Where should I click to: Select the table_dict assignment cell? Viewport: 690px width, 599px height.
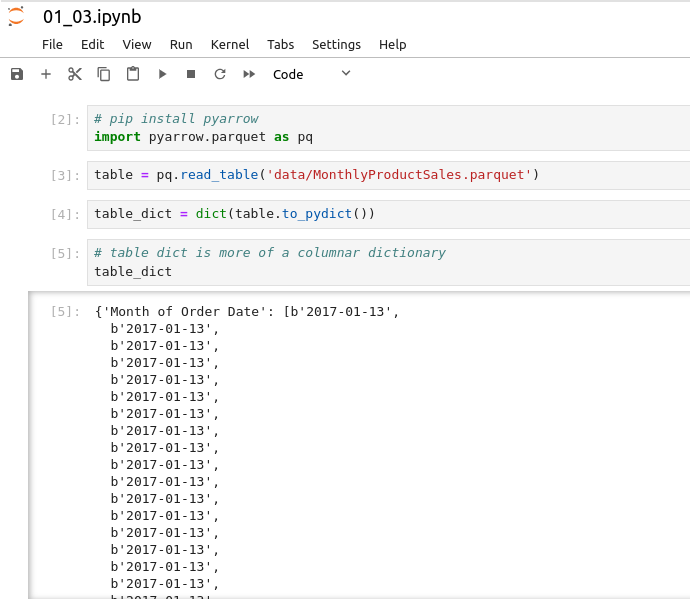[x=388, y=214]
